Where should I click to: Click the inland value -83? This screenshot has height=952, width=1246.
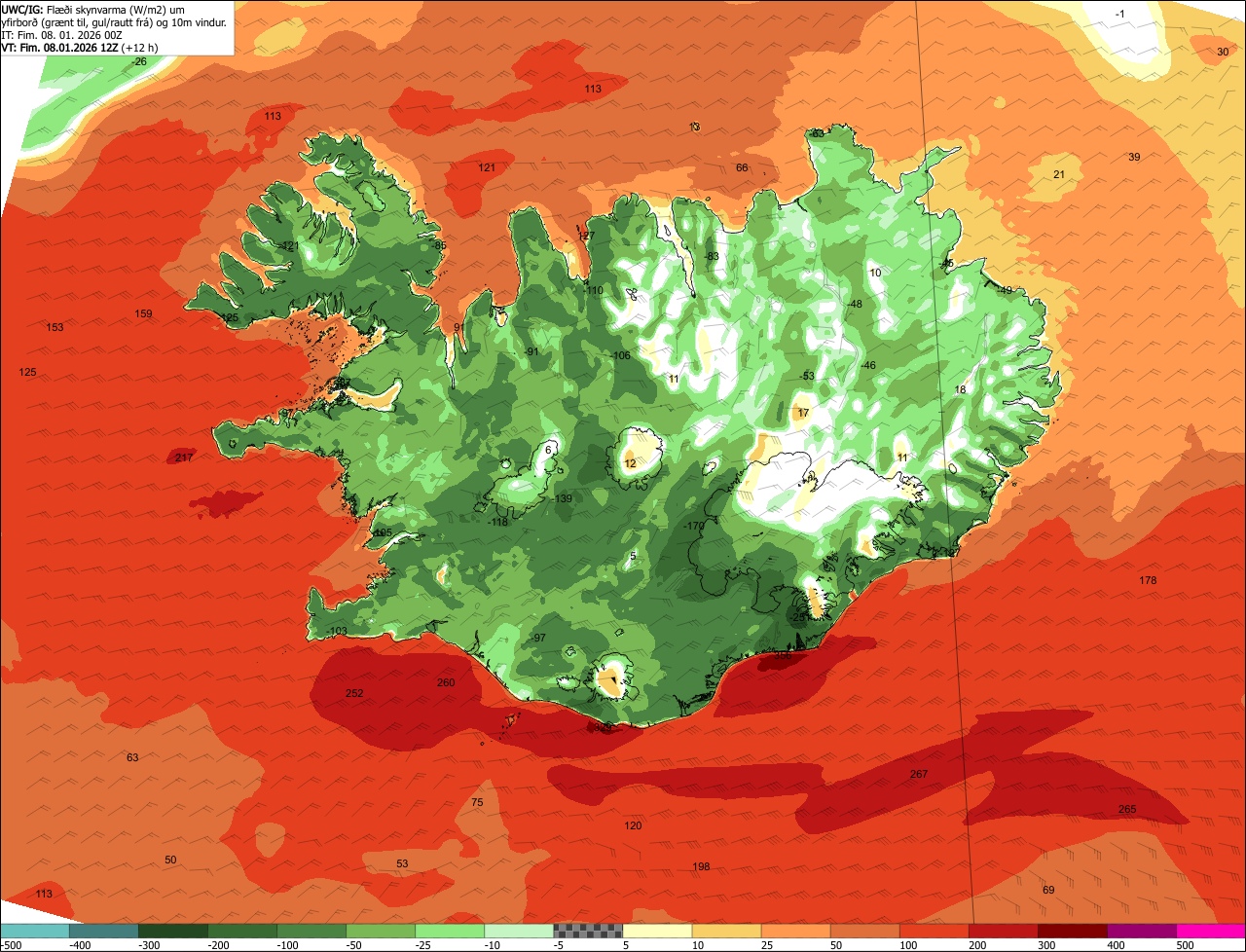click(x=712, y=256)
